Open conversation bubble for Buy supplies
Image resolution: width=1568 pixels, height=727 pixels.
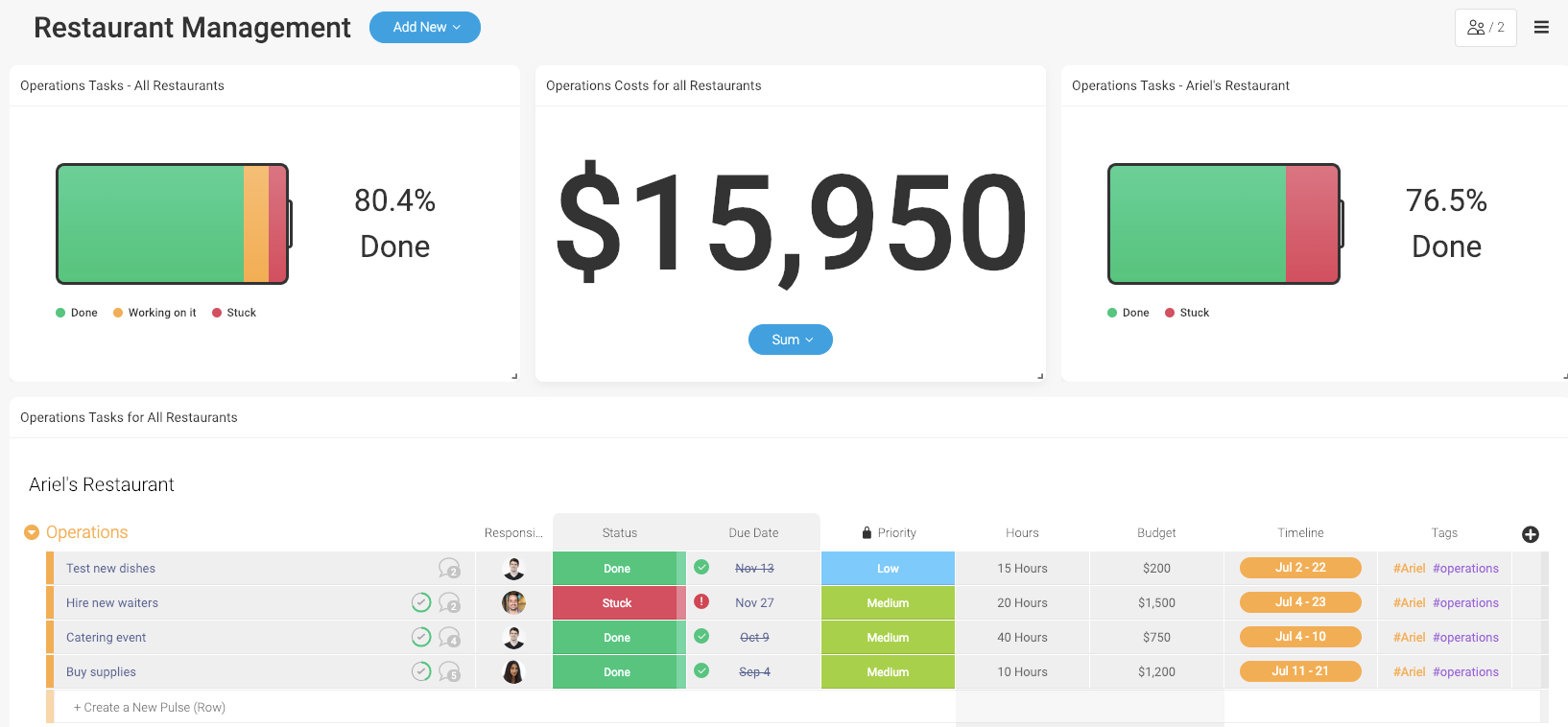point(449,672)
